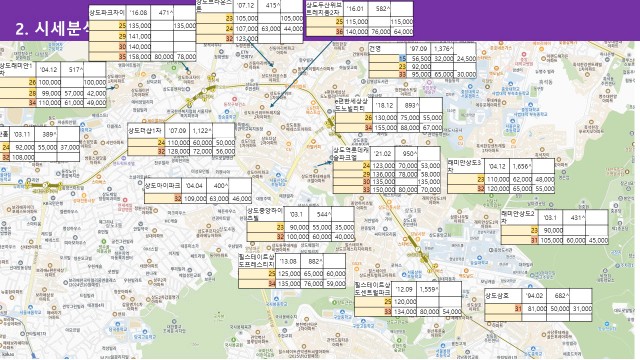Click the slide title '2. 시세분석'

52,29
